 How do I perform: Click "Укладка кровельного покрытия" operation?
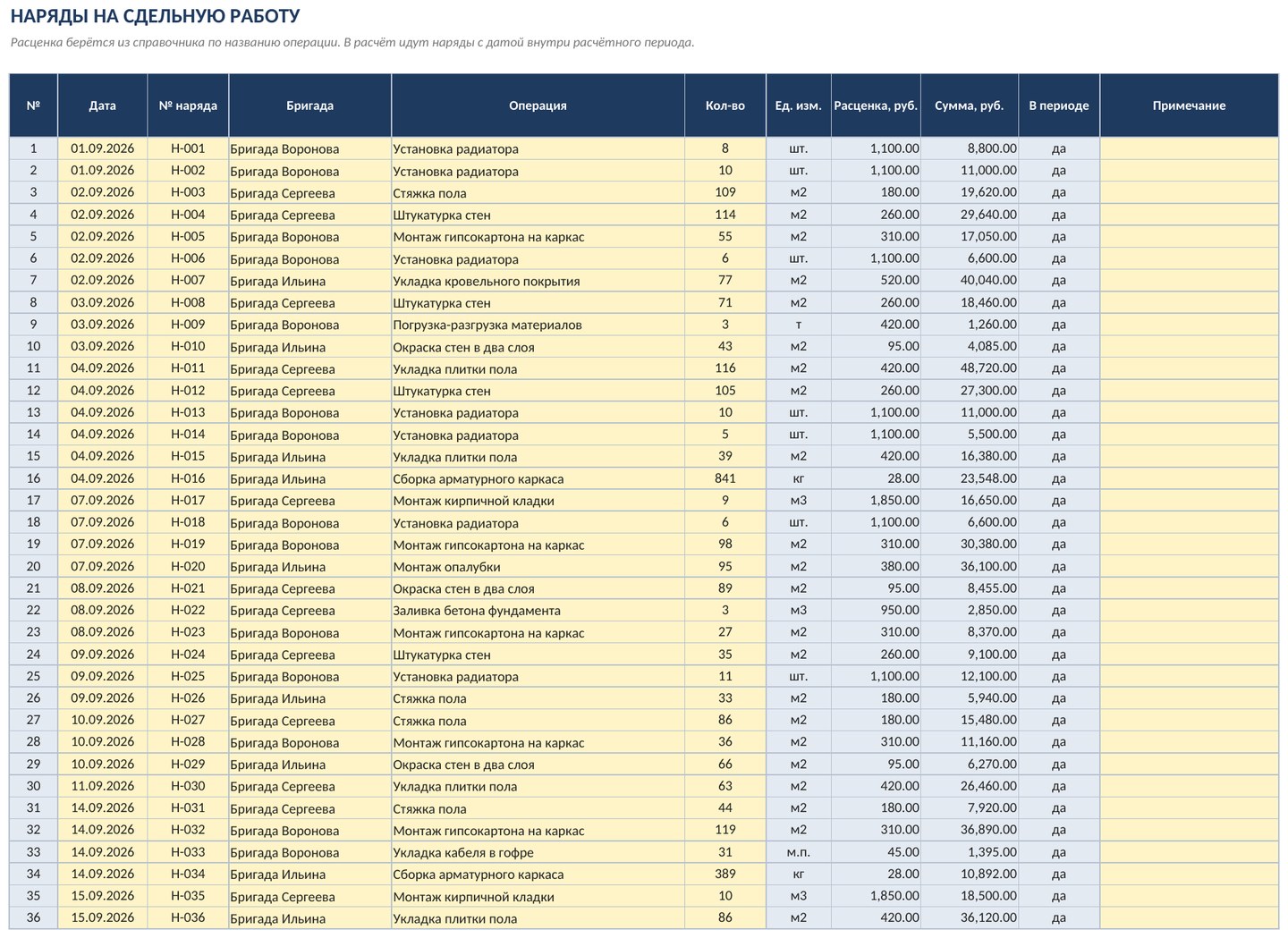click(538, 280)
